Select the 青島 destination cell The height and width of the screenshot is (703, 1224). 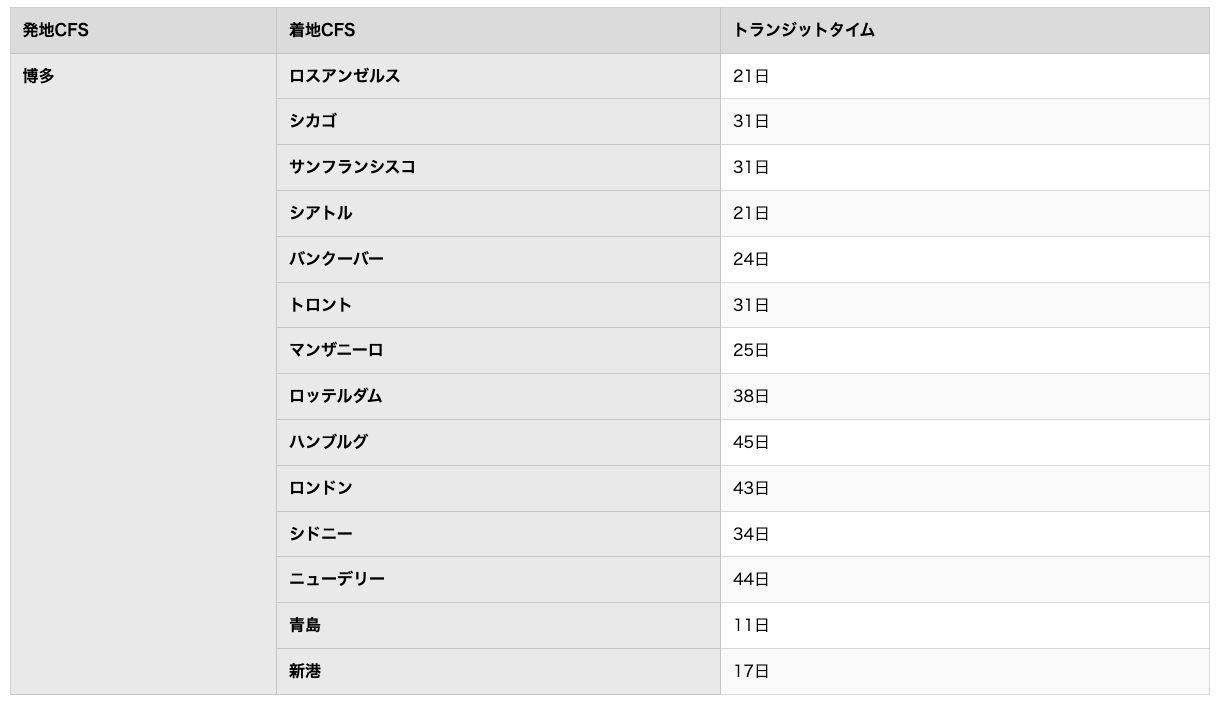pyautogui.click(x=498, y=626)
